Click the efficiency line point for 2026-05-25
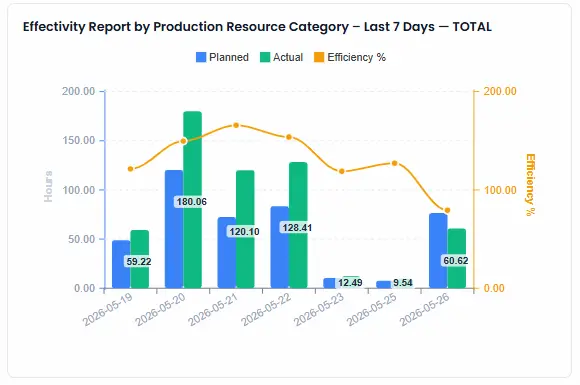The height and width of the screenshot is (385, 580). pyautogui.click(x=395, y=163)
